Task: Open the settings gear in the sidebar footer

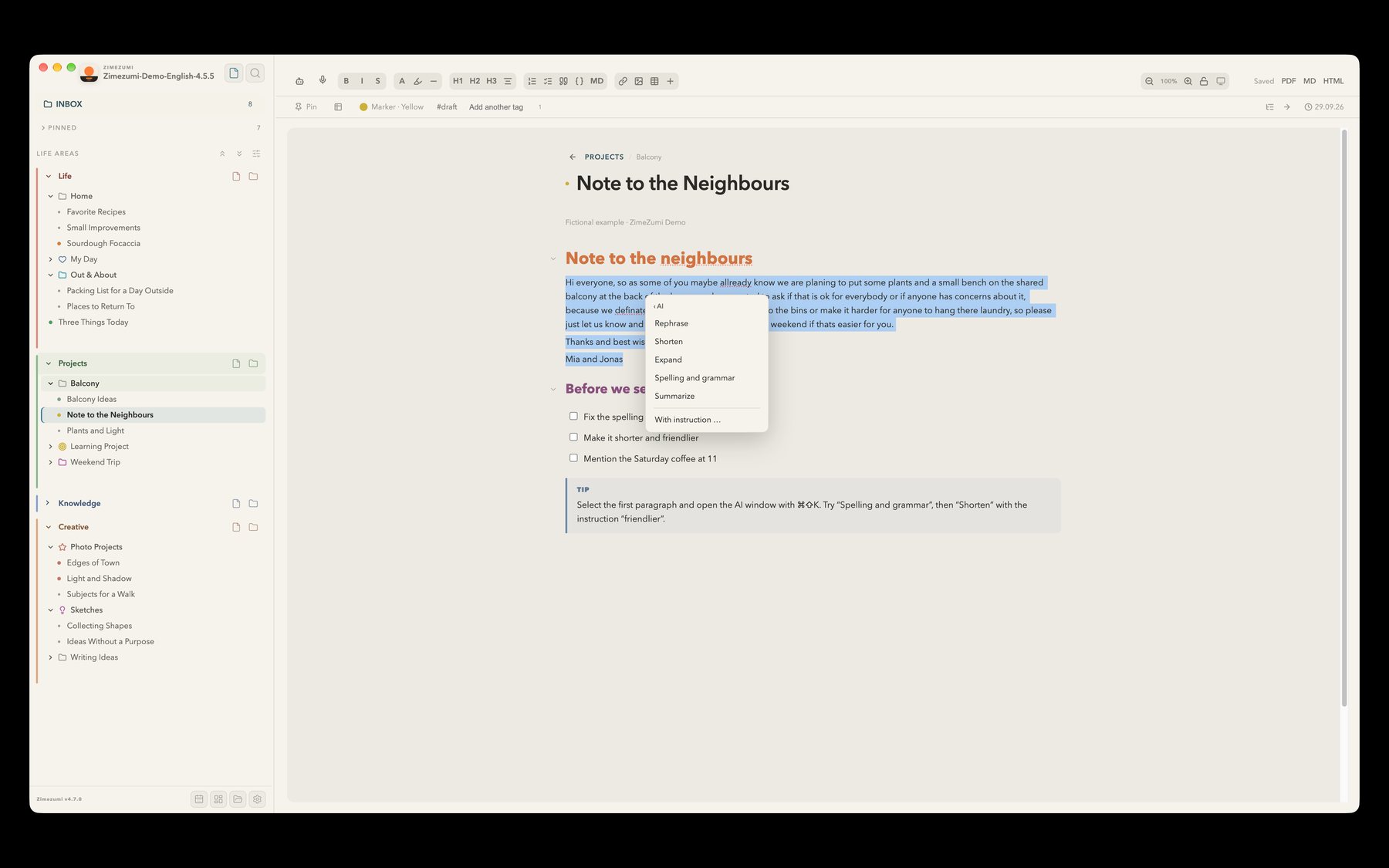Action: (258, 799)
